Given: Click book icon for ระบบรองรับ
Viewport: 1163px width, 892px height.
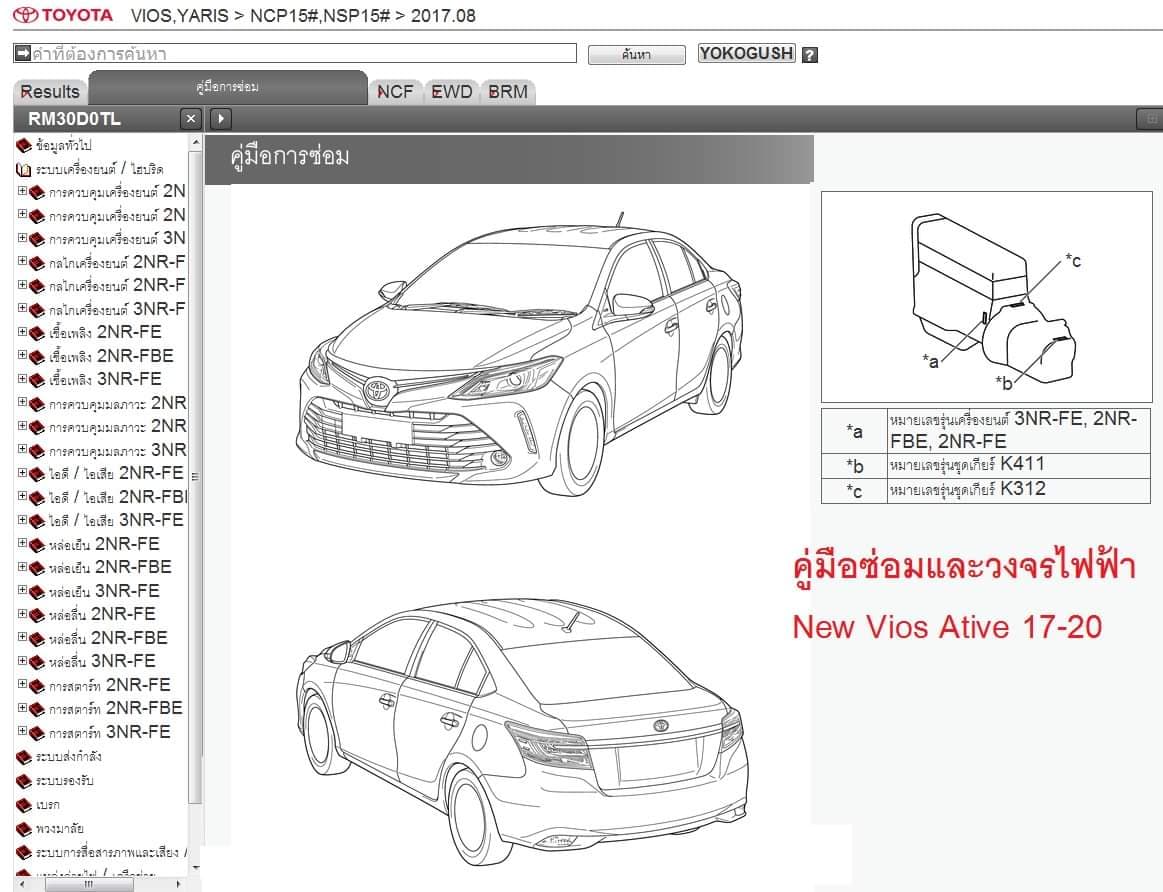Looking at the screenshot, I should pyautogui.click(x=24, y=781).
